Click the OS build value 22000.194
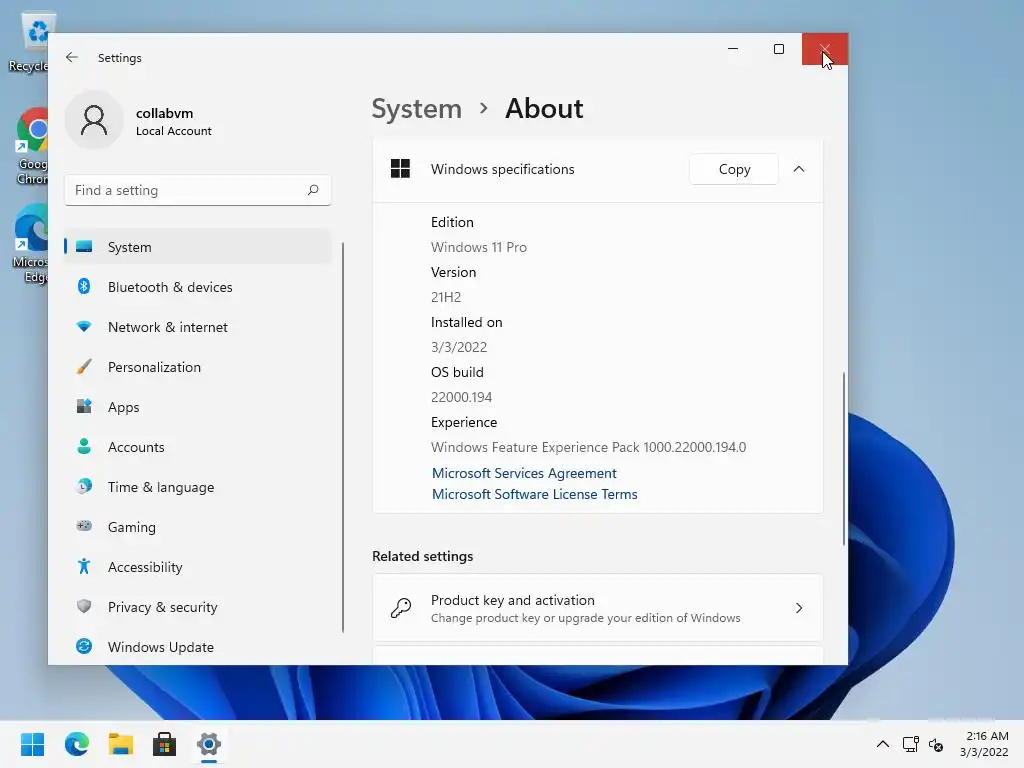Viewport: 1024px width, 768px height. (x=461, y=397)
